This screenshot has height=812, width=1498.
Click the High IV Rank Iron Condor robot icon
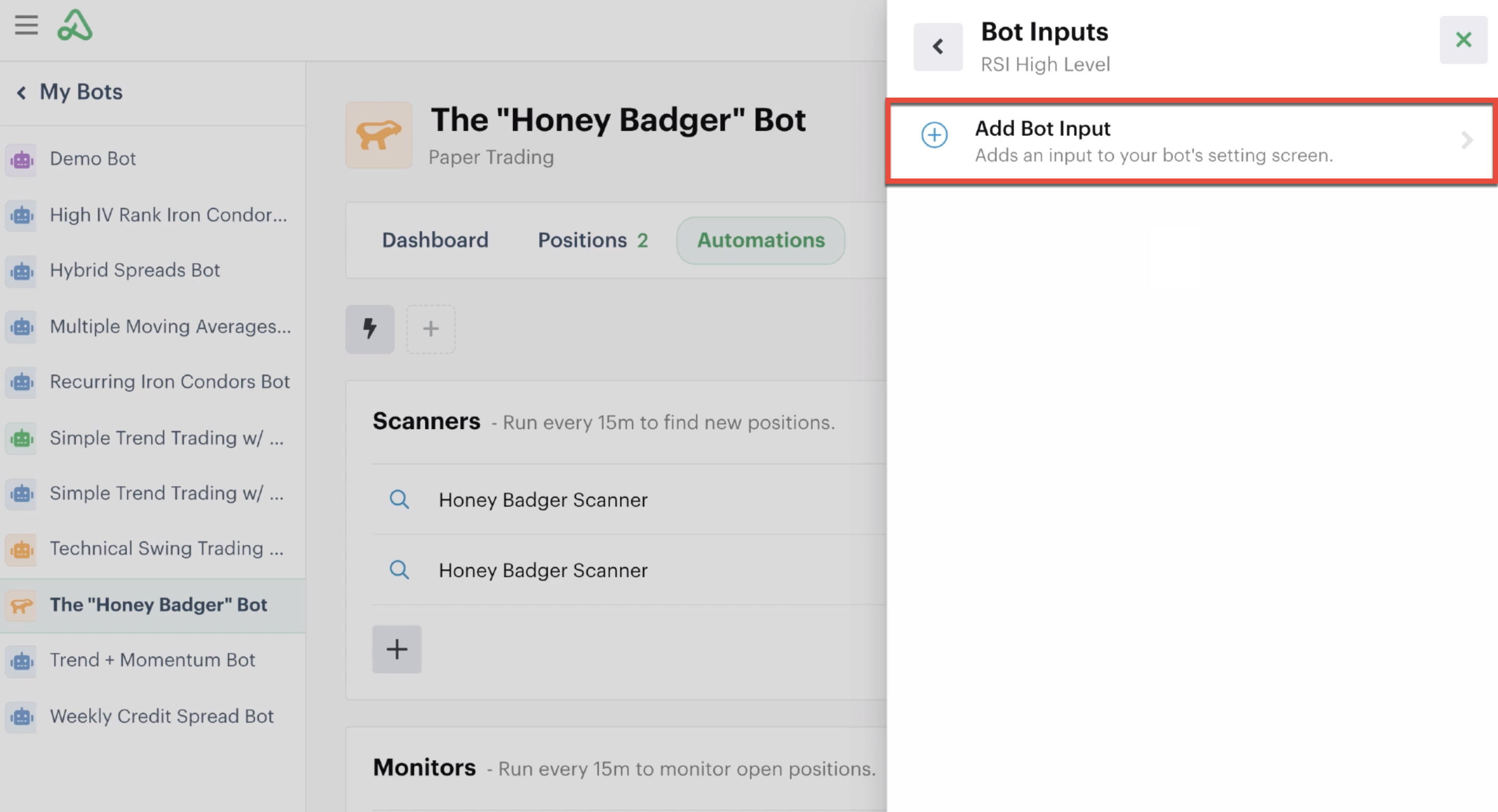click(21, 216)
